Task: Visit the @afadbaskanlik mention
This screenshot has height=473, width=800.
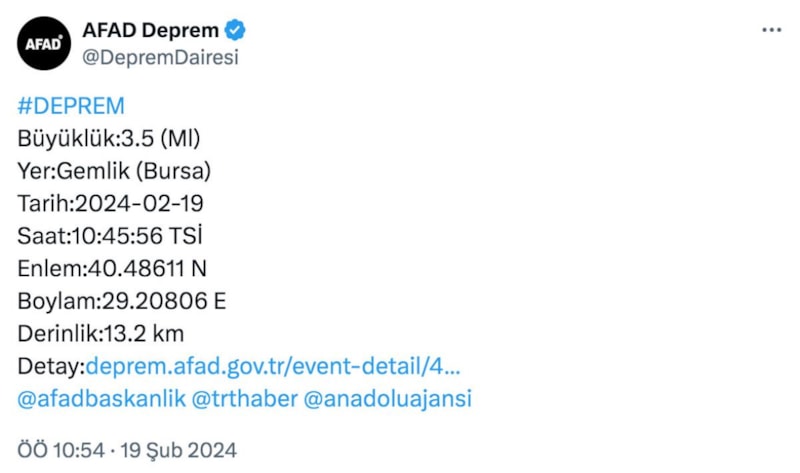Action: [102, 398]
